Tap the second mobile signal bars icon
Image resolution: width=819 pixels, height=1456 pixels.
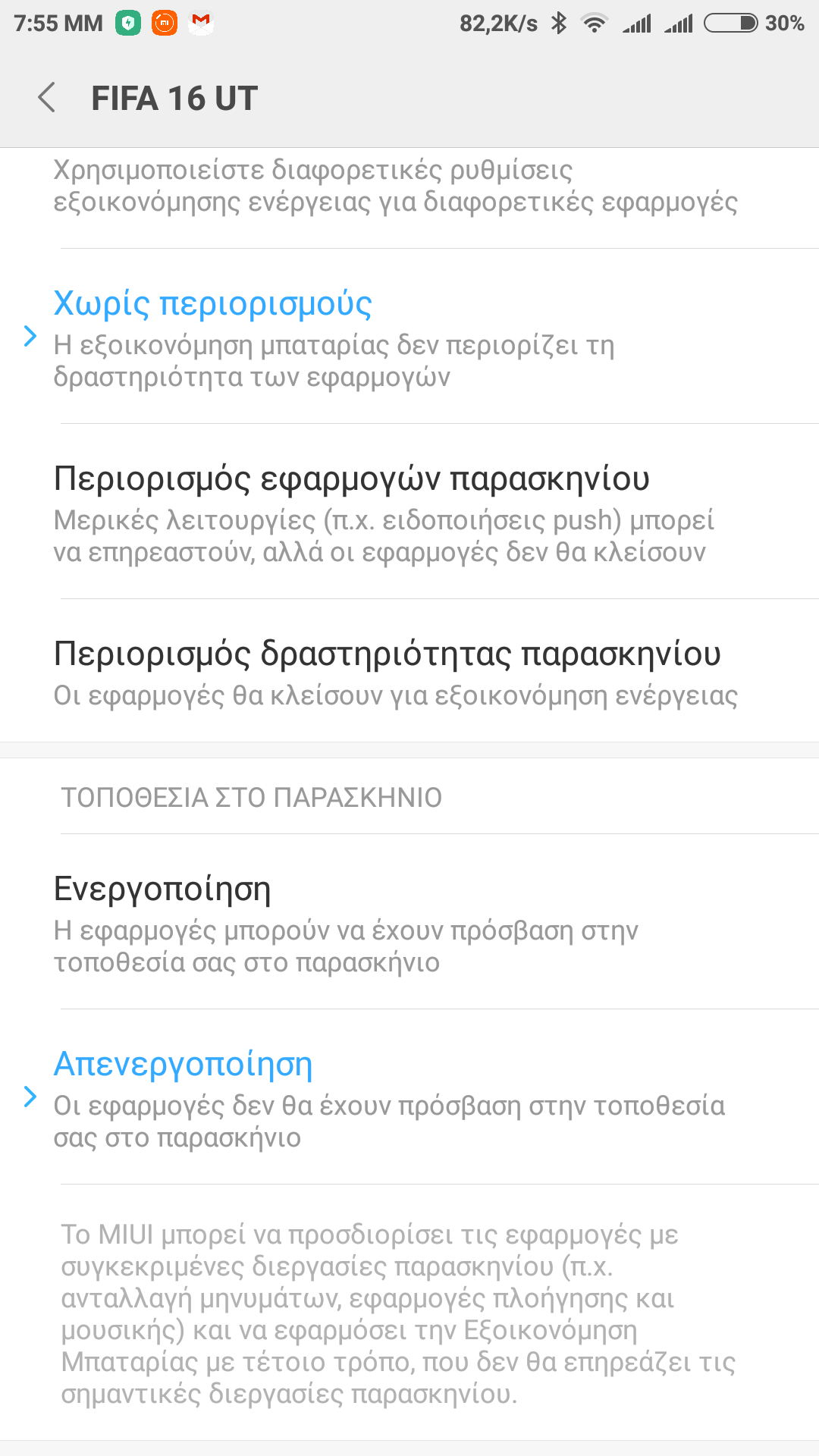(679, 24)
